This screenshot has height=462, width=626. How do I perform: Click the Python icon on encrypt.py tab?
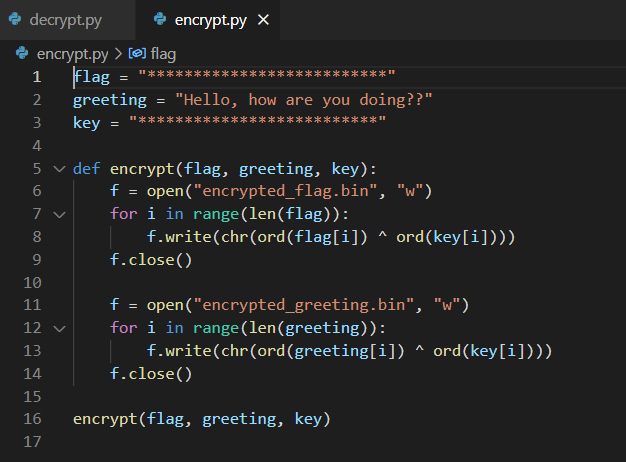tap(160, 19)
